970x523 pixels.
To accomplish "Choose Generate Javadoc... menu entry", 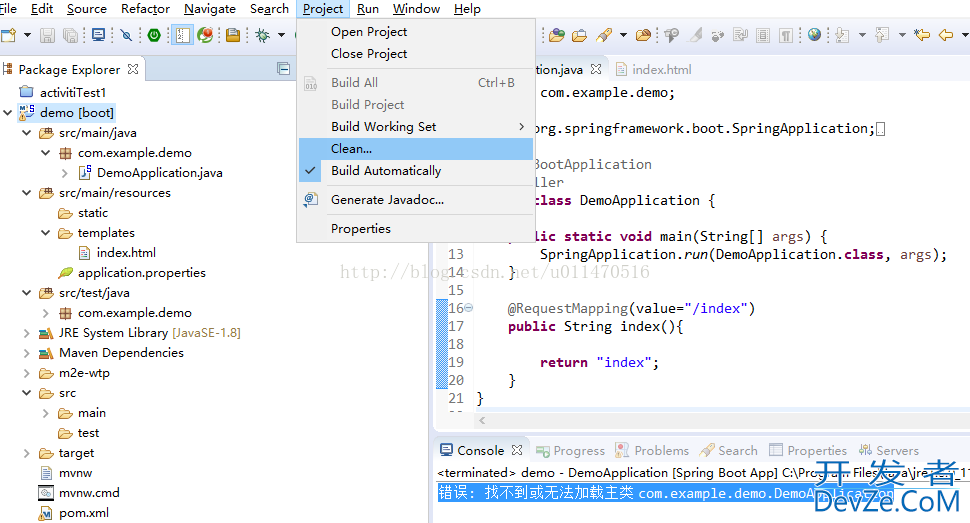I will click(416, 200).
